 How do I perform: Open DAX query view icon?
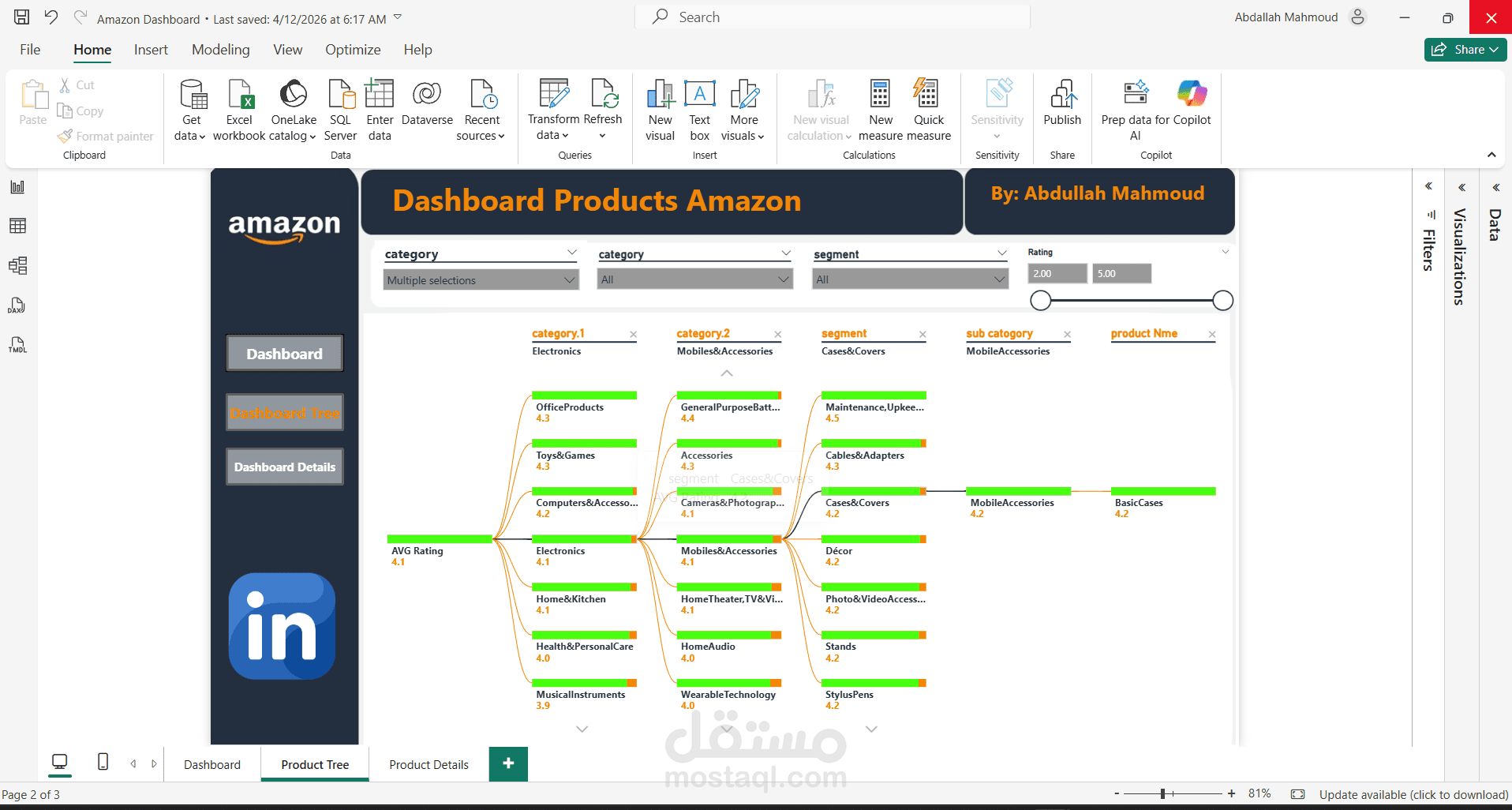[17, 306]
